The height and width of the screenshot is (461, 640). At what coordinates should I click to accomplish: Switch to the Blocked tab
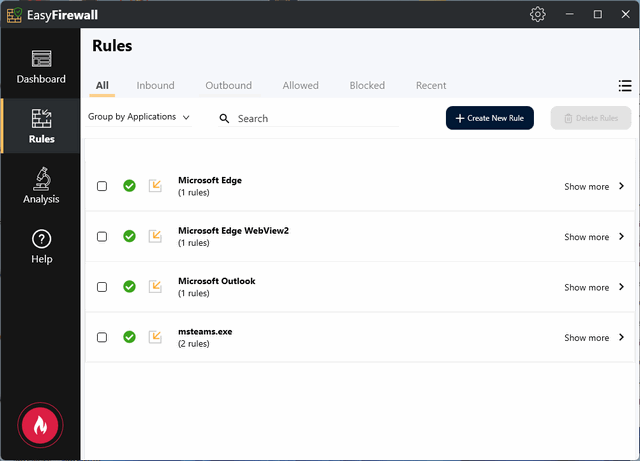tap(367, 85)
